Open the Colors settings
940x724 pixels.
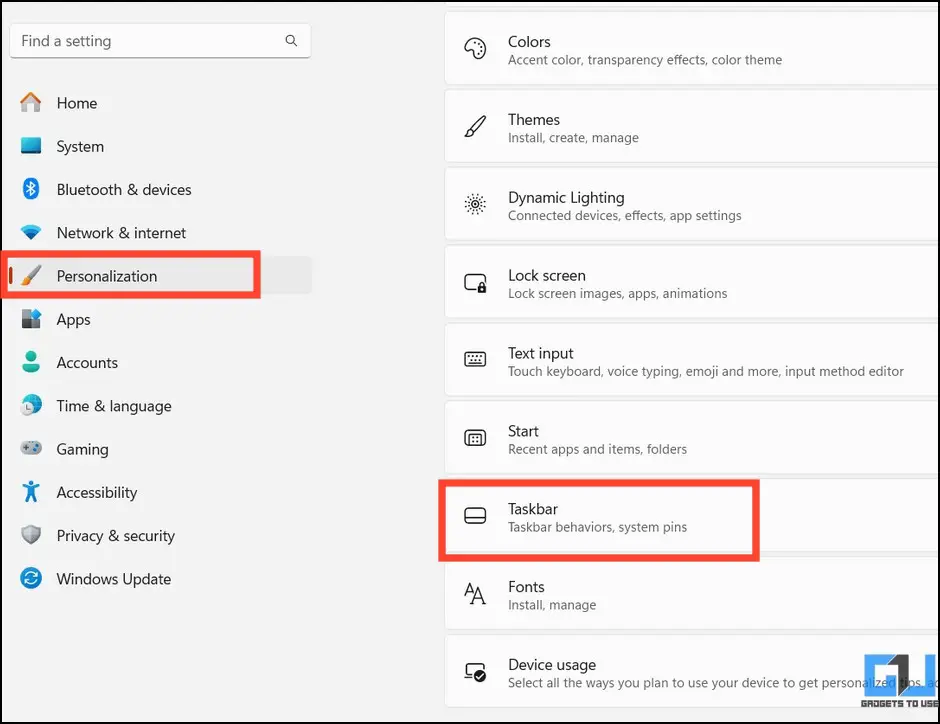point(692,49)
